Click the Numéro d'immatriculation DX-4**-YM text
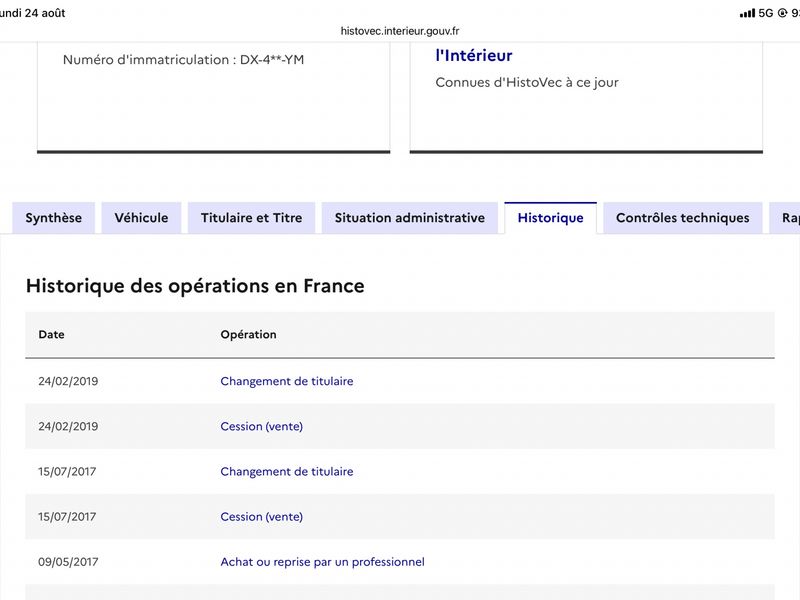800x600 pixels. [184, 60]
